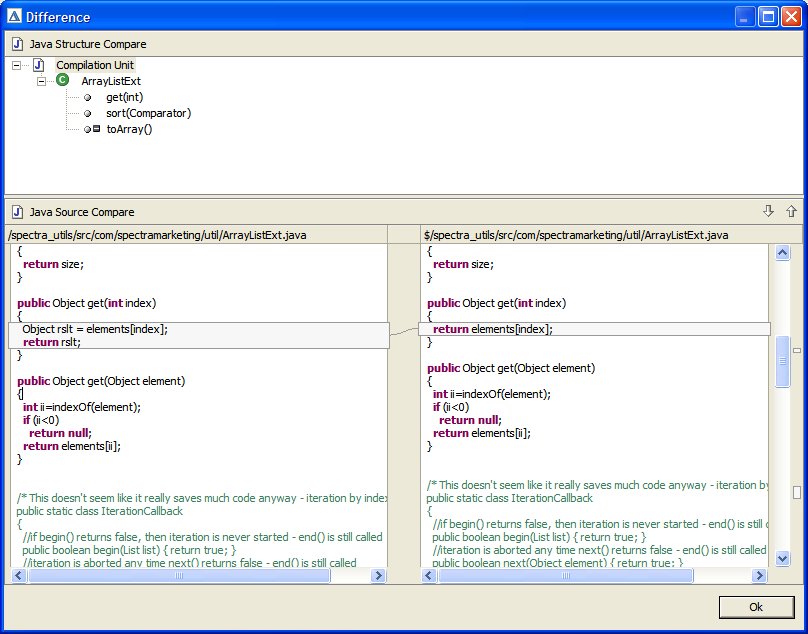Click 'return null;' in the right pane
This screenshot has width=808, height=634.
coord(470,420)
